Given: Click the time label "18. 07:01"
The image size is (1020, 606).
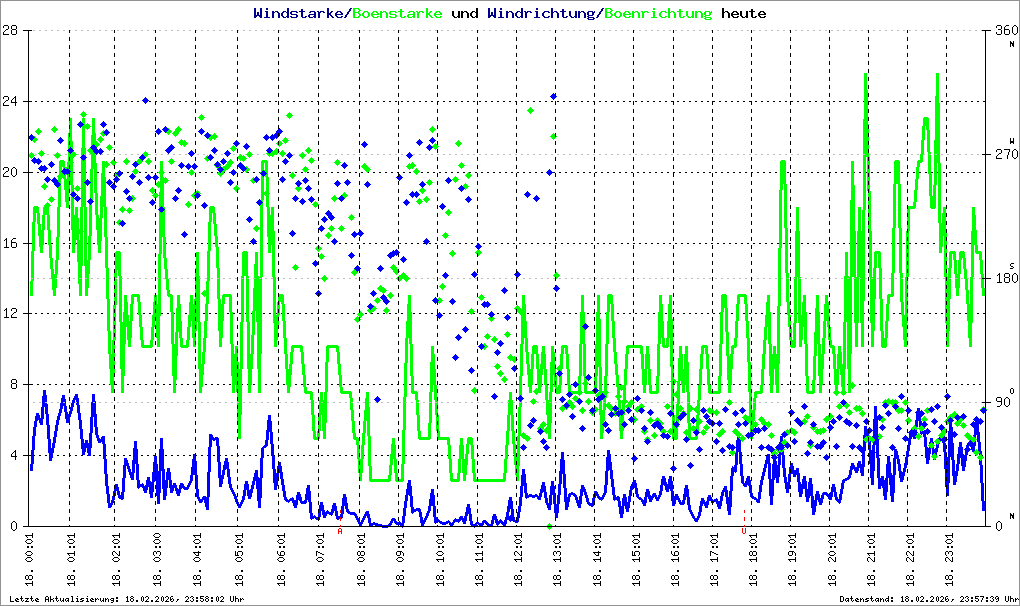Looking at the screenshot, I should 319,560.
